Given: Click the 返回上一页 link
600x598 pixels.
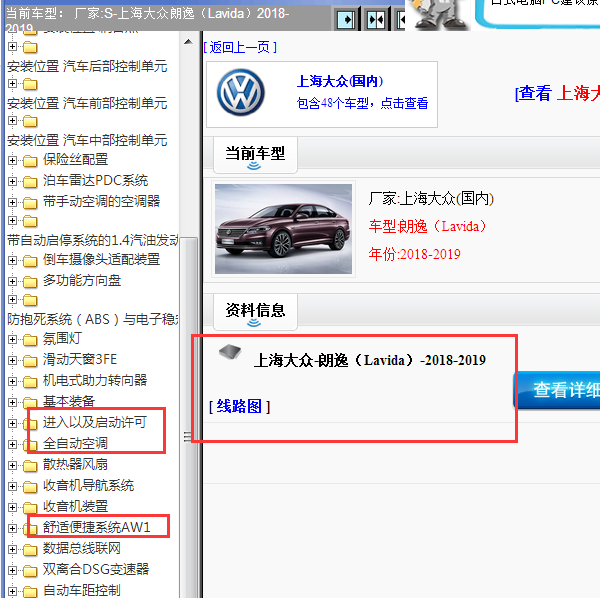Looking at the screenshot, I should pyautogui.click(x=240, y=47).
